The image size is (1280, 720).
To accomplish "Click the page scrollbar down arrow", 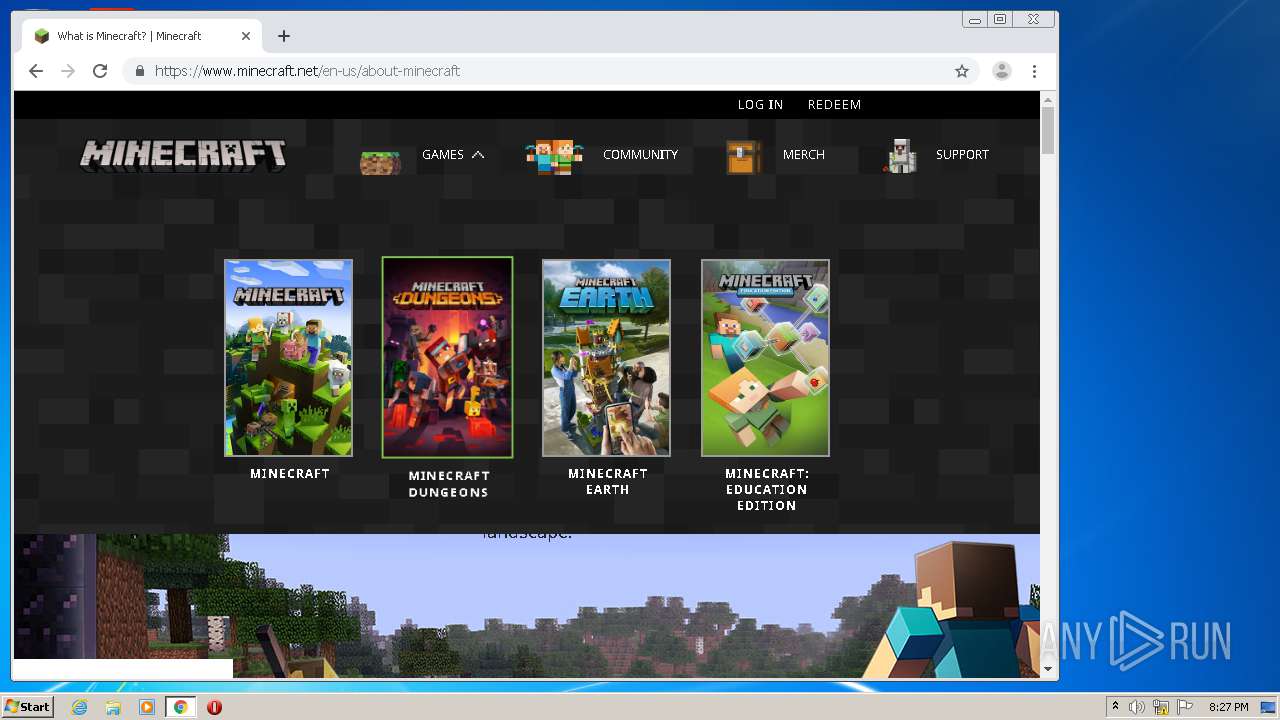I will (1048, 668).
